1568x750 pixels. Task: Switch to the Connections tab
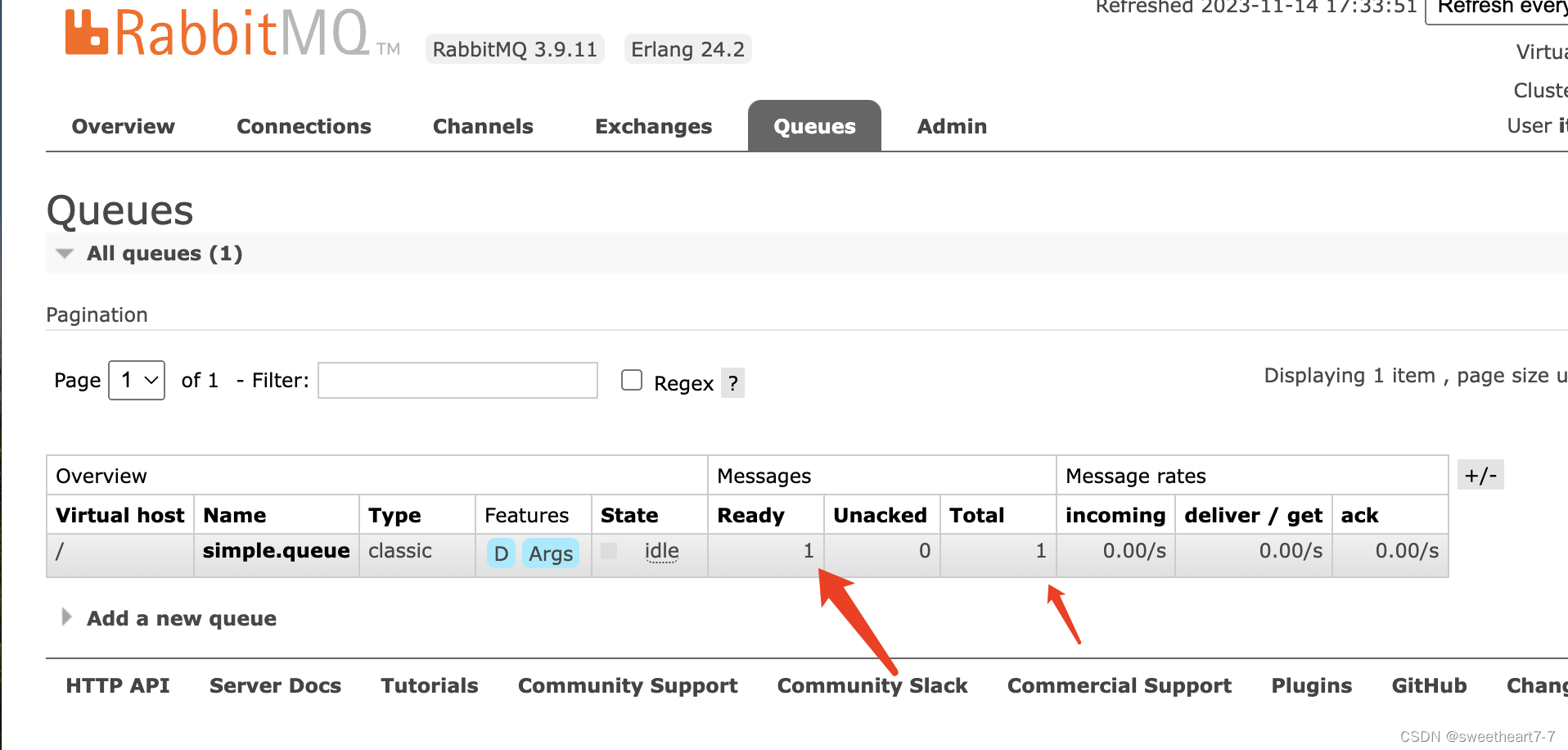pyautogui.click(x=304, y=126)
